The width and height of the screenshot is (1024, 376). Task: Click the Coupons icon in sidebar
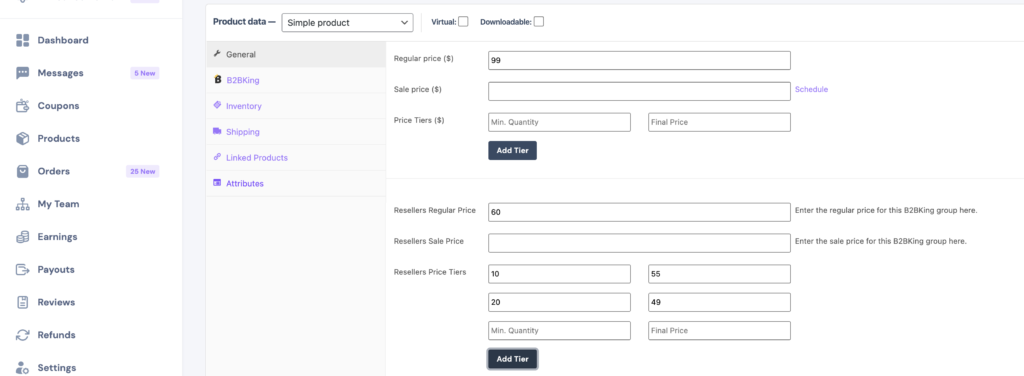(x=23, y=106)
